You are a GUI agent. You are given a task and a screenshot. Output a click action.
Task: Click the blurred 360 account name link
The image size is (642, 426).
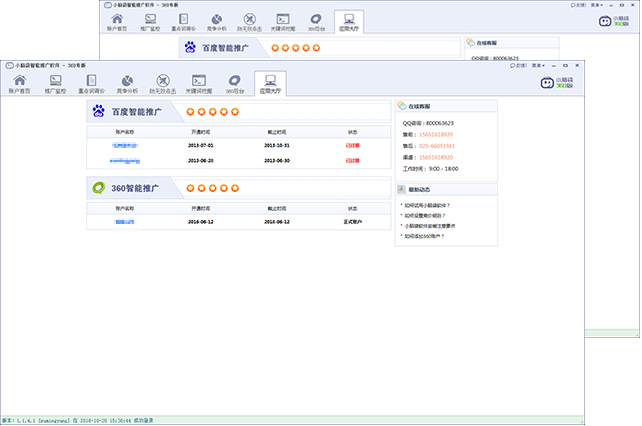coord(125,220)
